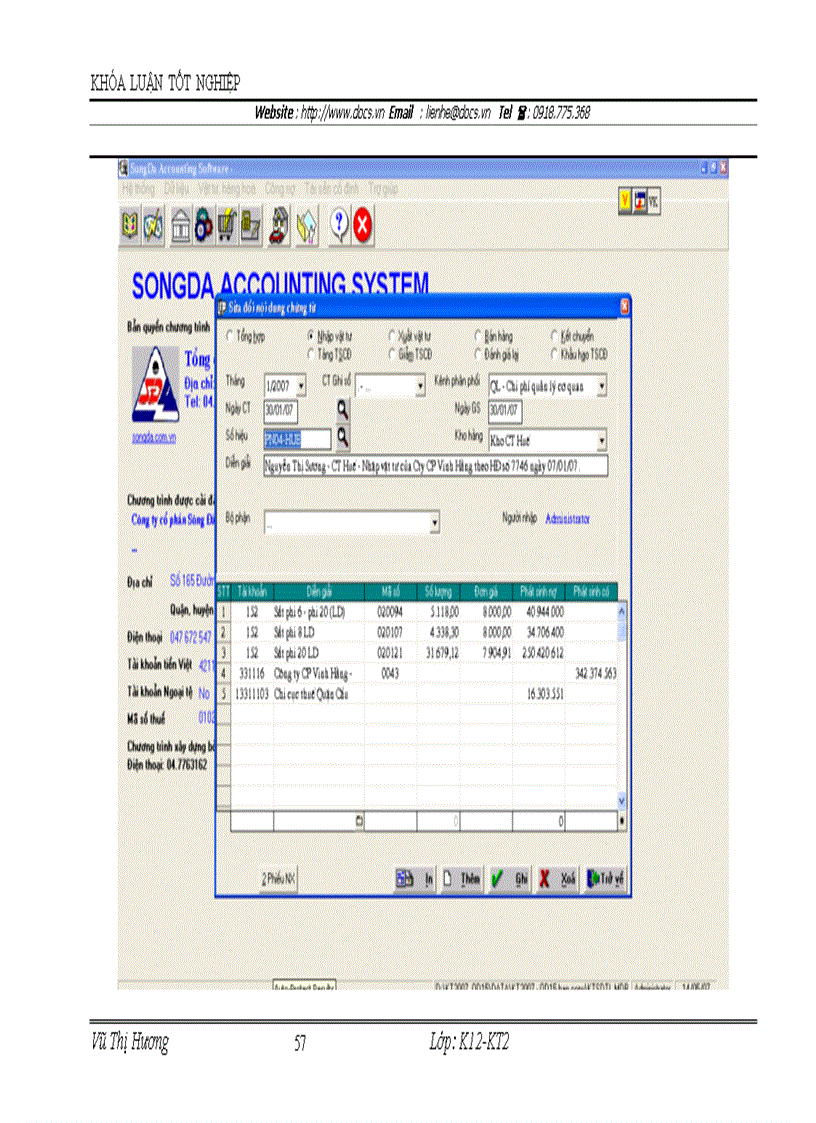Expand the Kênh phân phối dropdown
Viewport: 816px width, 1123px height.
(601, 385)
